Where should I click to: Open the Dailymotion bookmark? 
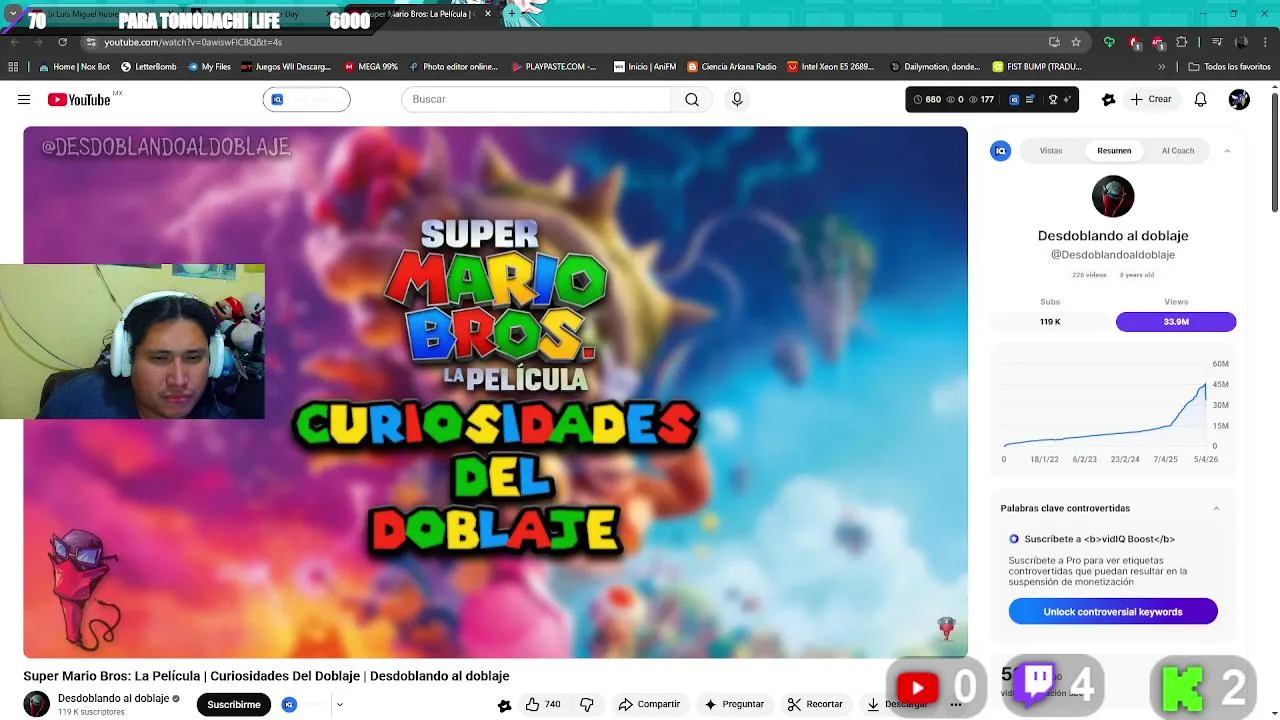click(x=935, y=67)
